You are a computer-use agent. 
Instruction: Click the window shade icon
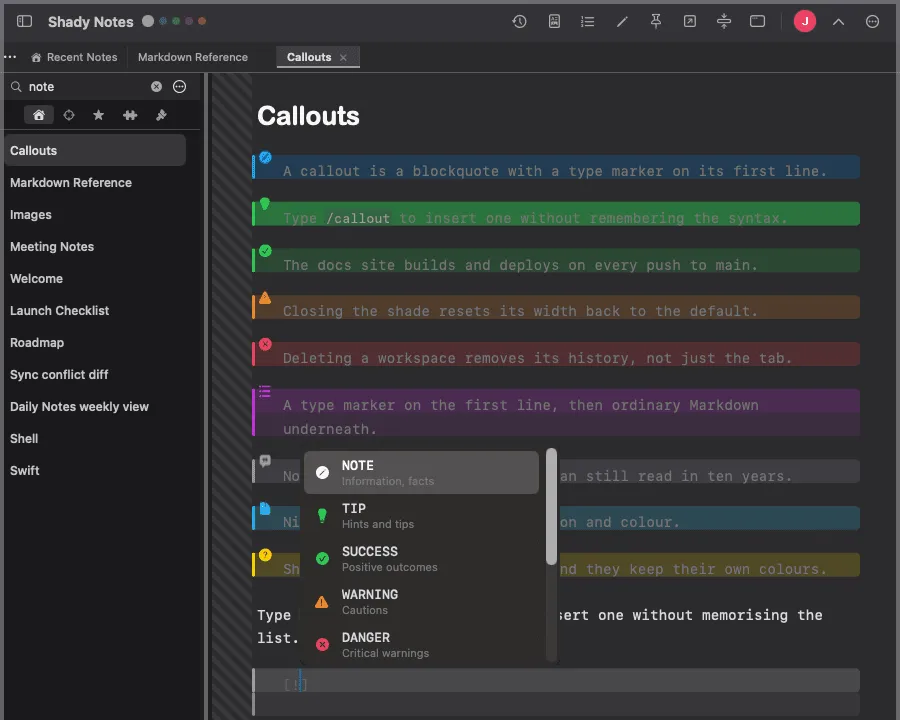(x=758, y=22)
